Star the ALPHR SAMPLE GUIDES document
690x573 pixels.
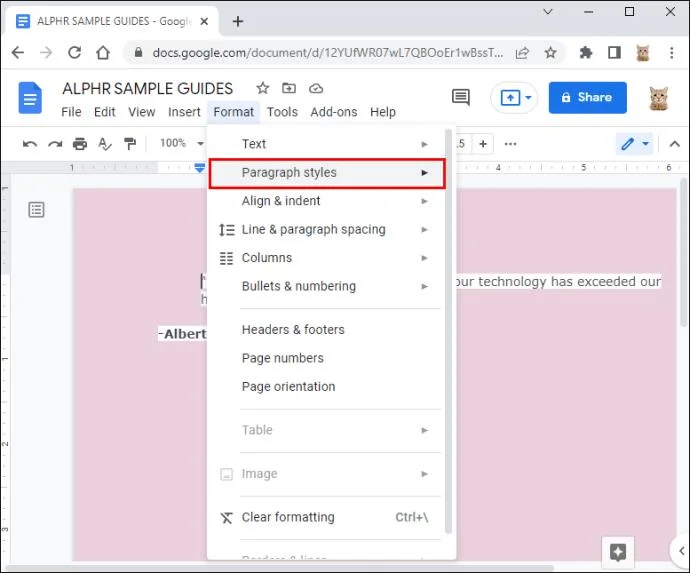(x=263, y=88)
